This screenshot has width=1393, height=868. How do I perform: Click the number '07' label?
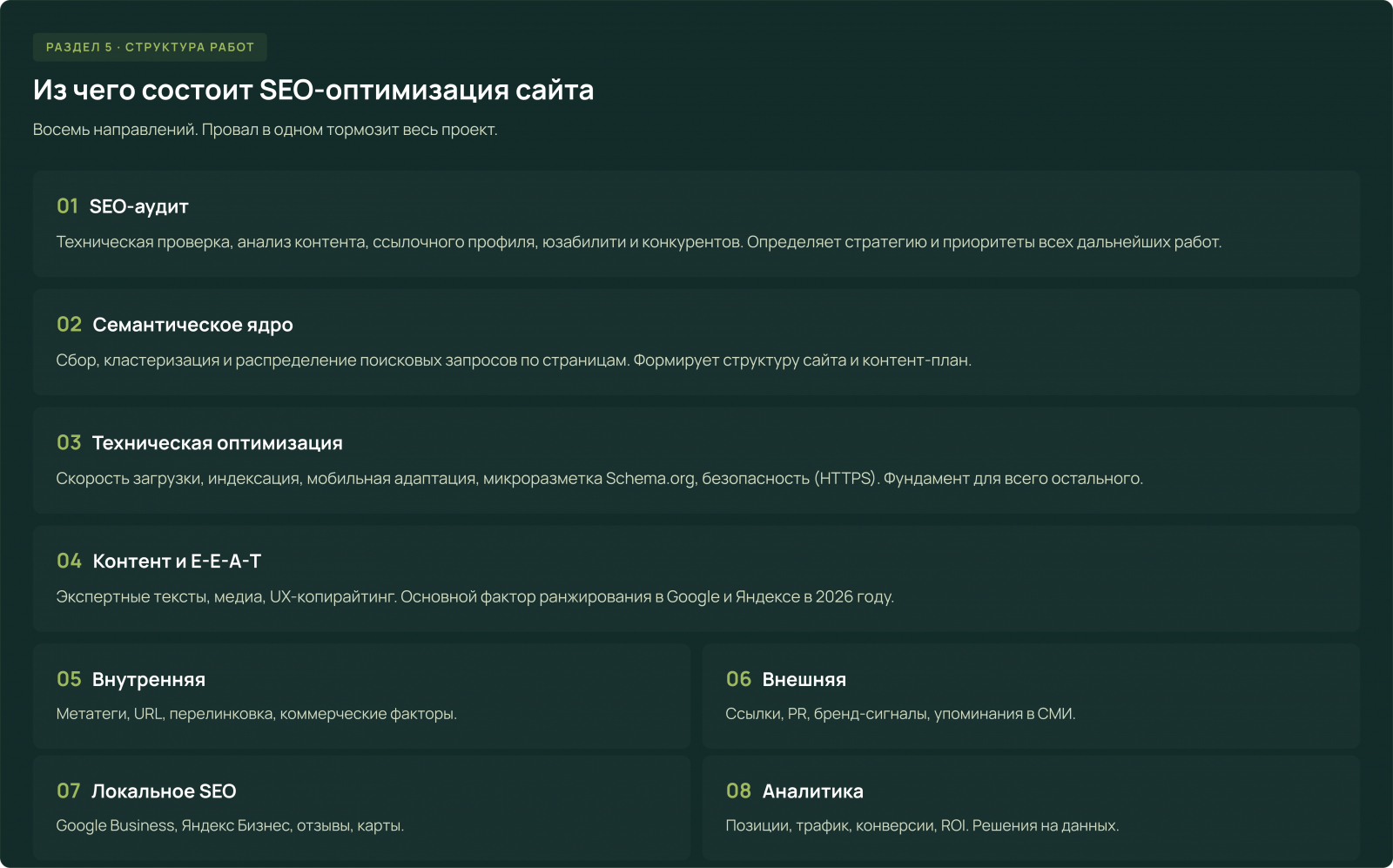tap(69, 791)
